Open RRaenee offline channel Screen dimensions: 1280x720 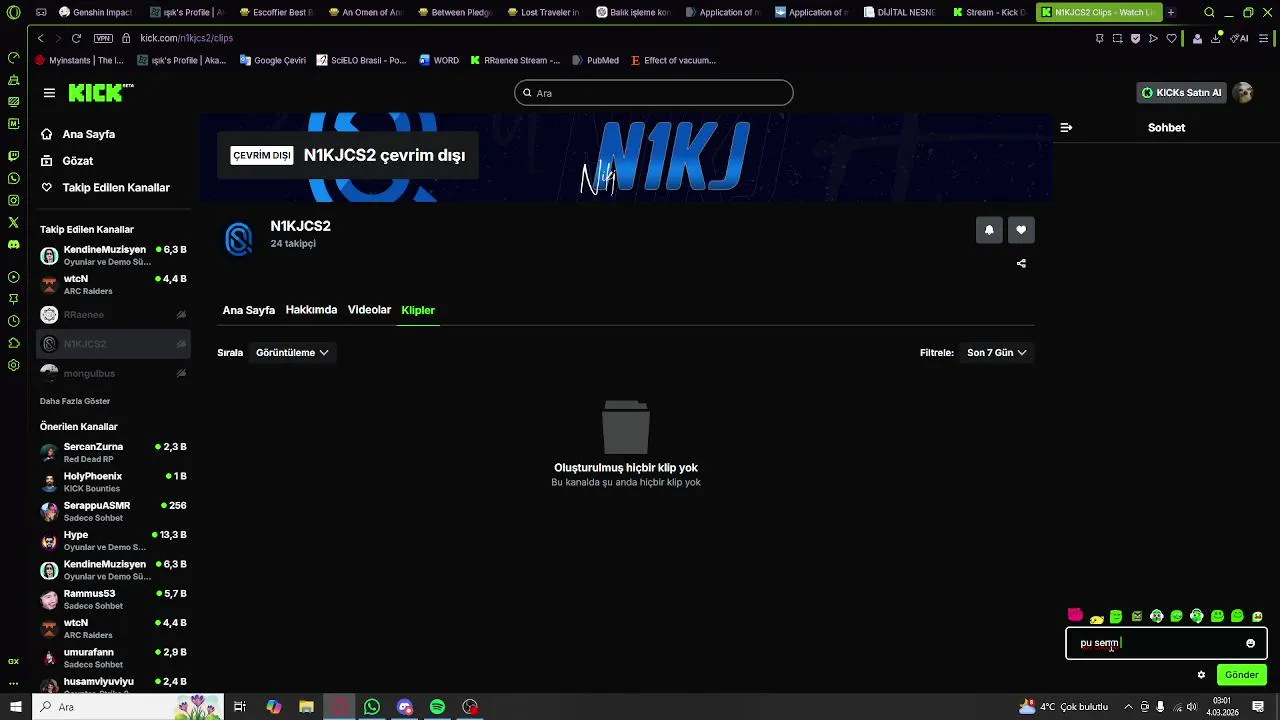click(x=113, y=315)
